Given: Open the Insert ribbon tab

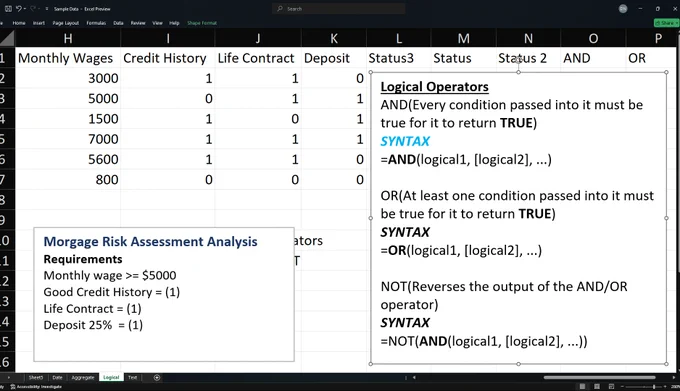Looking at the screenshot, I should click(39, 23).
